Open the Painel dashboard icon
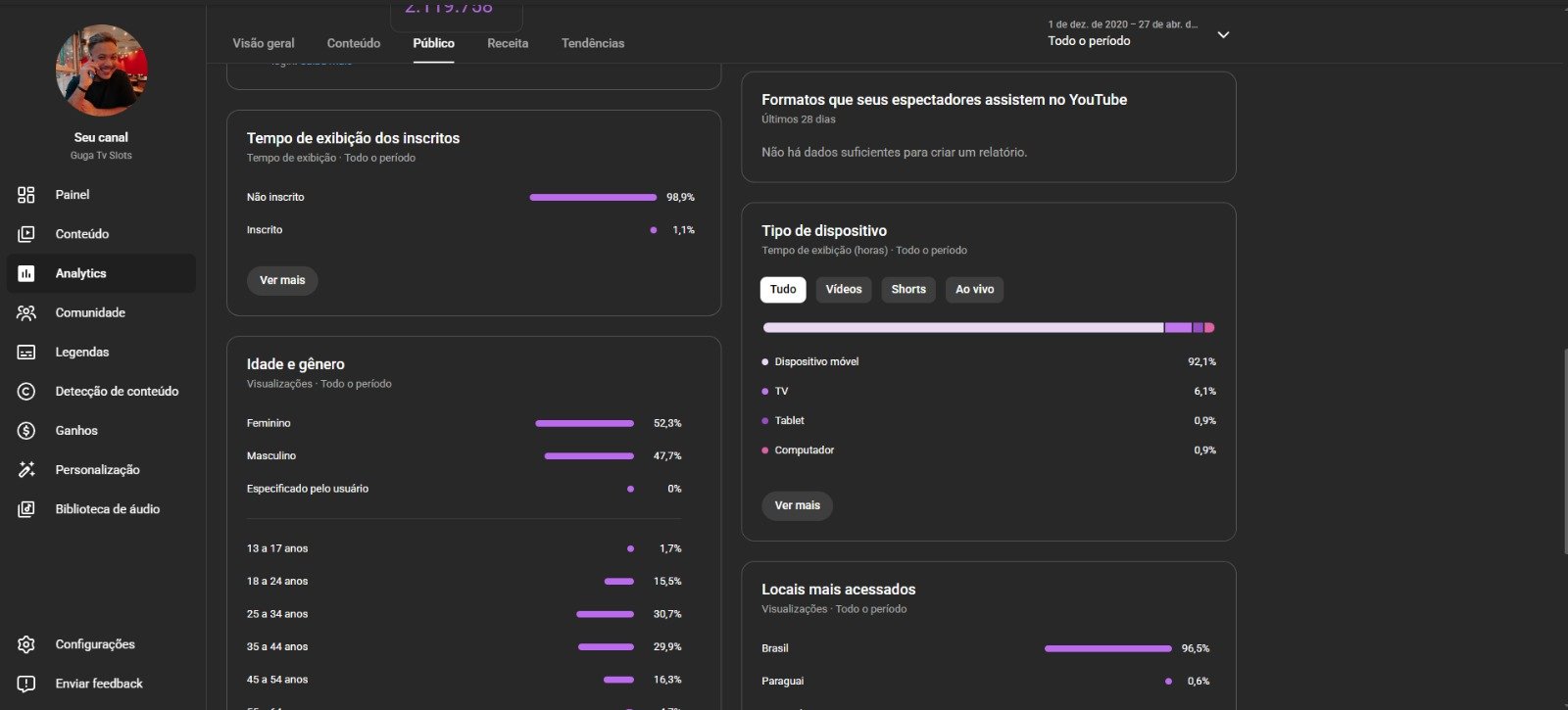Viewport: 1568px width, 710px height. pyautogui.click(x=26, y=195)
